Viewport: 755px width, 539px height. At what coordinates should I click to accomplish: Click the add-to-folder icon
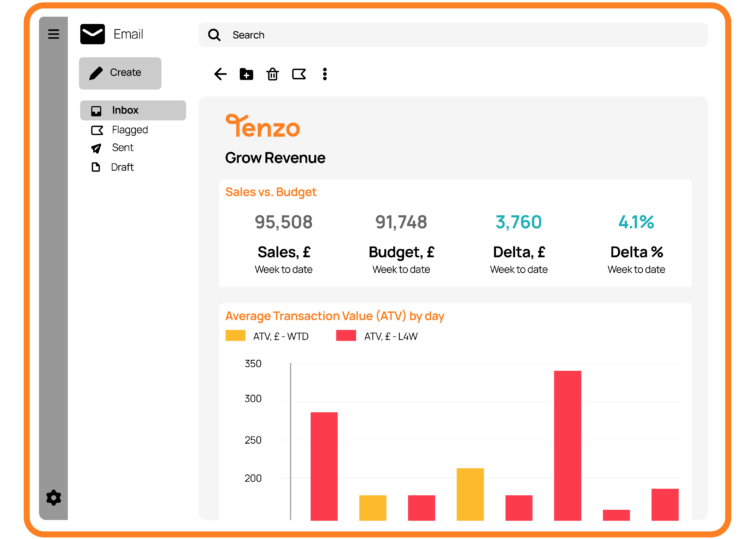tap(247, 74)
